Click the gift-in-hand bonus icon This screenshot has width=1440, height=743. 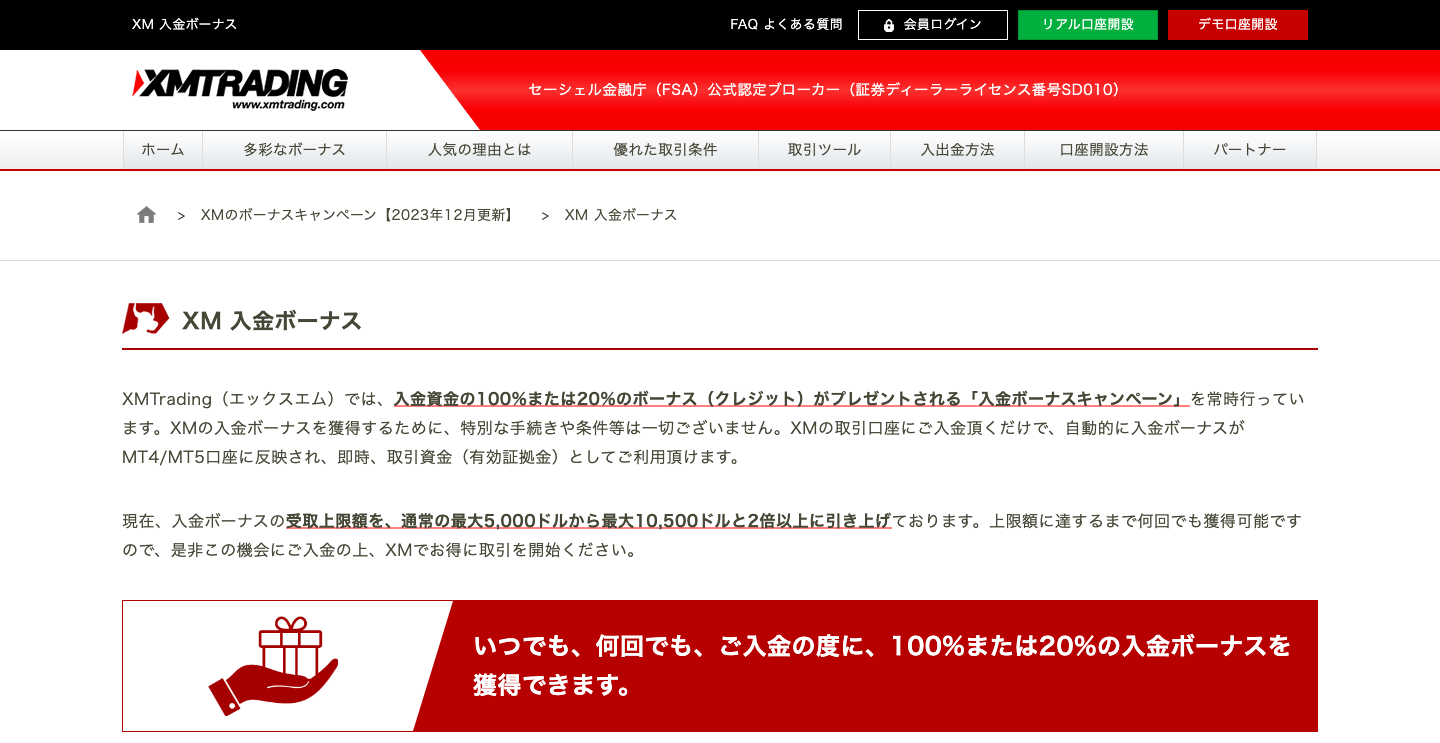(274, 666)
